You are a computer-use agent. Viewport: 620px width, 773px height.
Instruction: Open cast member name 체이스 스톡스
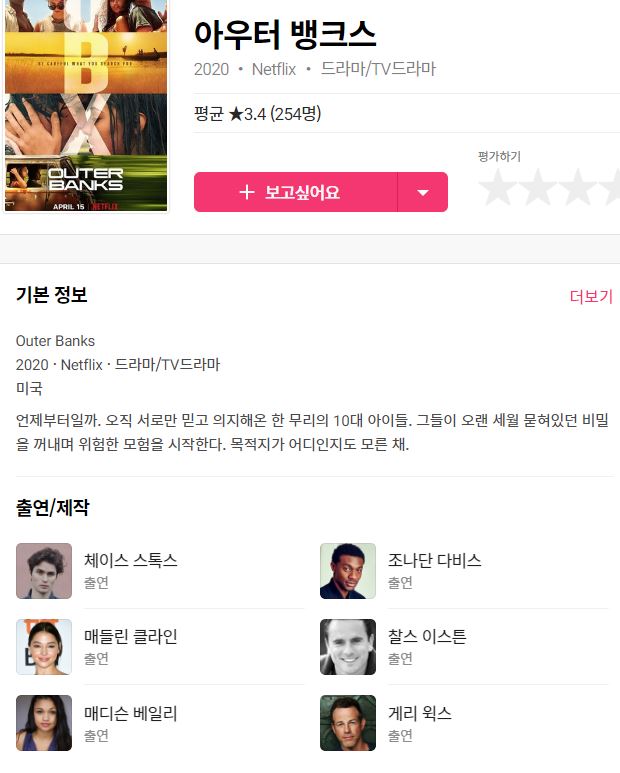click(131, 560)
